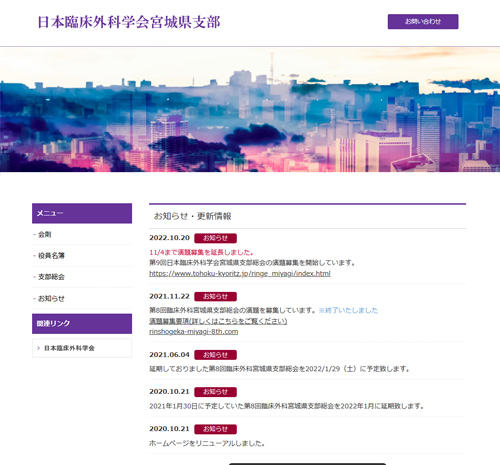
Task: Click the お知らせ tag for 2021.11.22
Action: pyautogui.click(x=215, y=296)
